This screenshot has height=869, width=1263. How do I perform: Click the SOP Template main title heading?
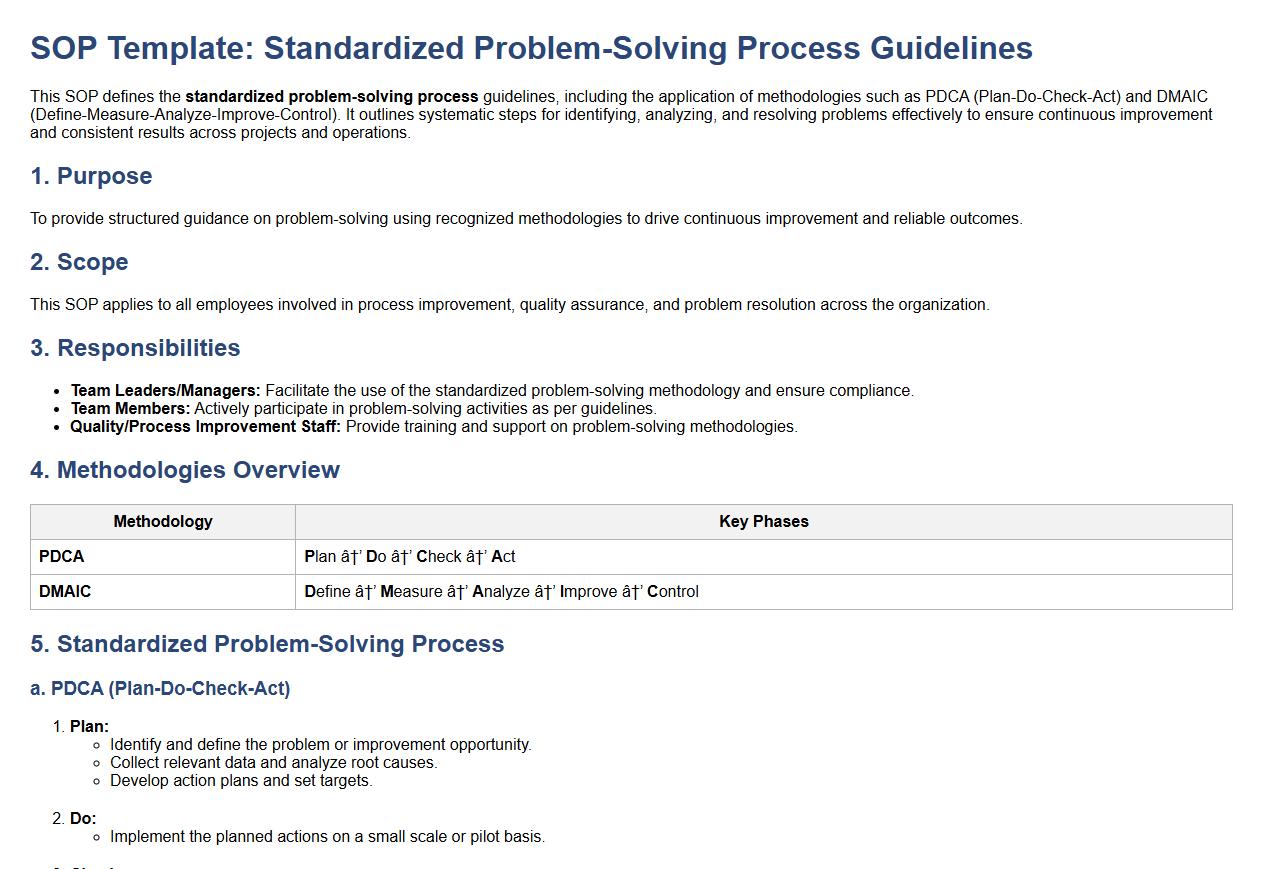pyautogui.click(x=531, y=48)
